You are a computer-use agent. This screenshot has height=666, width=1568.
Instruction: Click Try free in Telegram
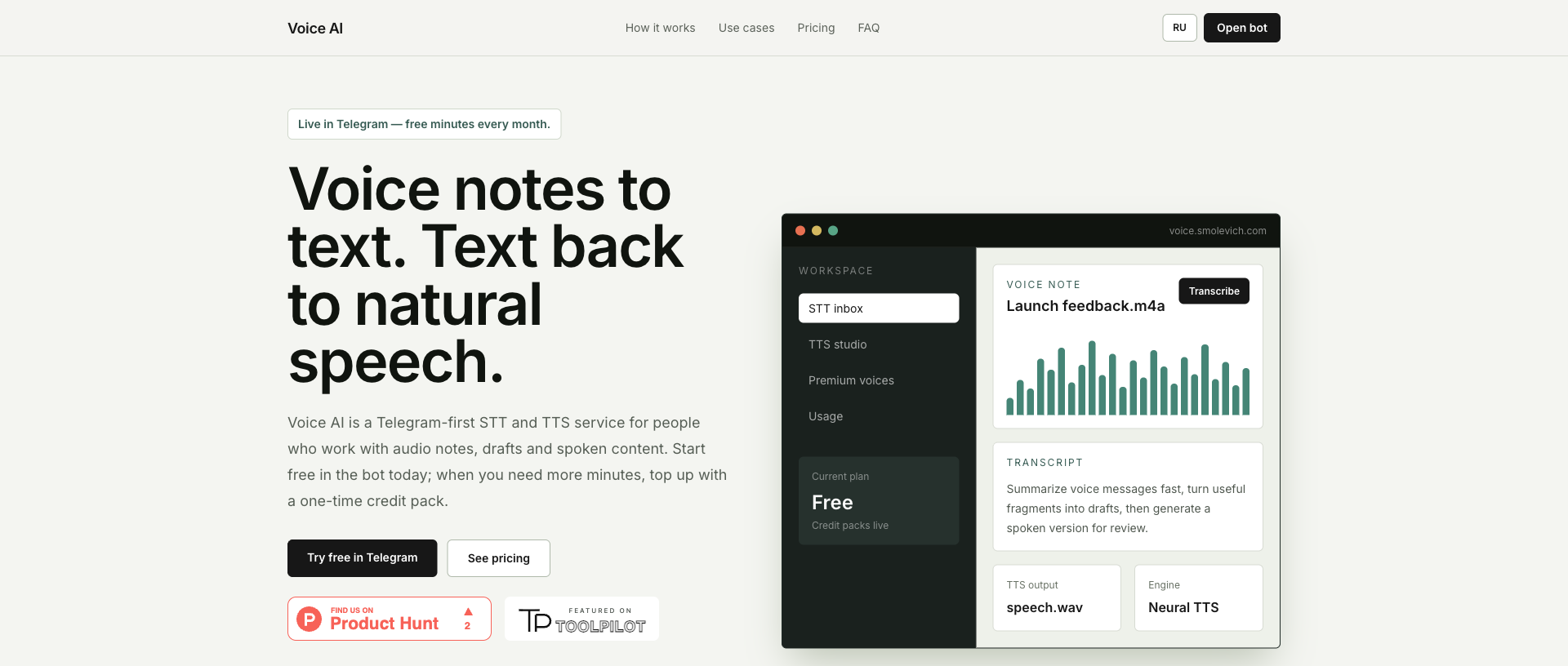[362, 558]
